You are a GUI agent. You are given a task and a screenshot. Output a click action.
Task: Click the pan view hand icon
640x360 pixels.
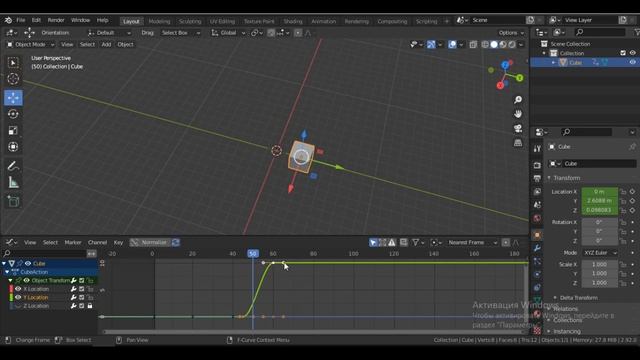[x=518, y=114]
